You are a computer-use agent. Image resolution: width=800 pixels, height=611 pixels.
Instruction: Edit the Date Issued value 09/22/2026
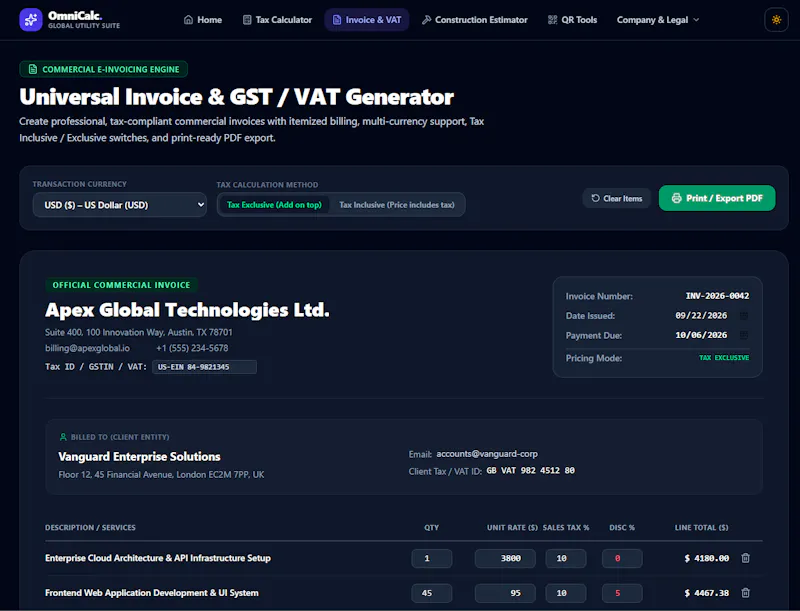point(701,316)
